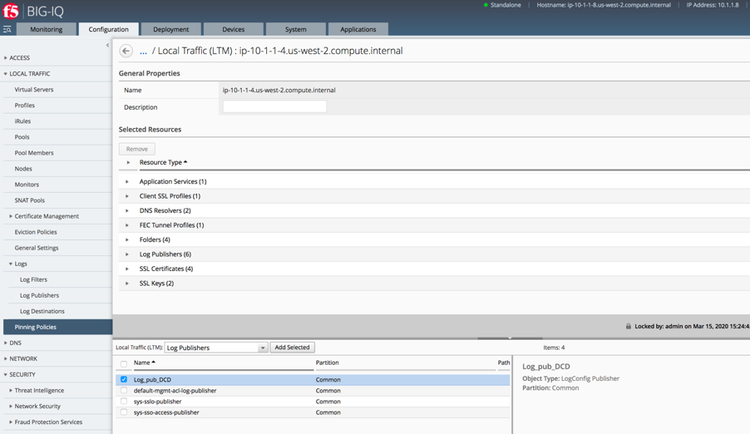
Task: Open the global search icon below logo
Action: (x=8, y=30)
